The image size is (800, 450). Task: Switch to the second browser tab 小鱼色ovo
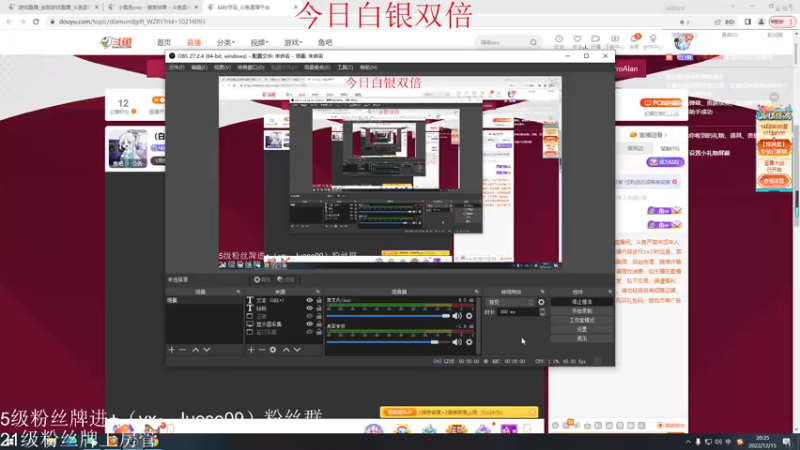(152, 7)
